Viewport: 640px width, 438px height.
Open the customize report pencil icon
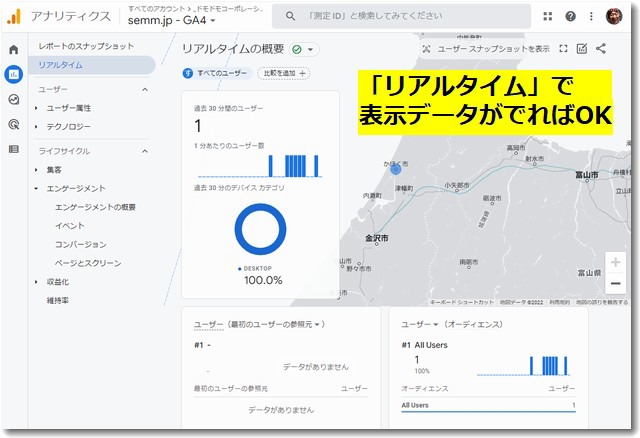point(582,49)
